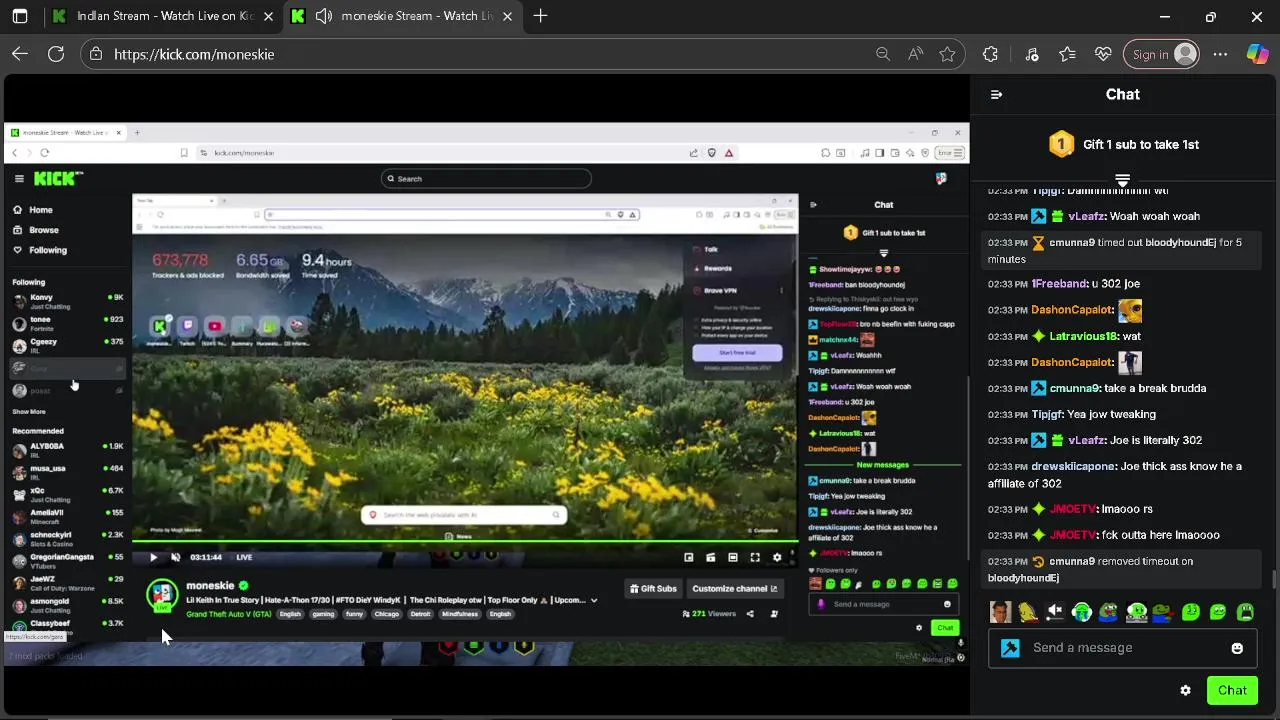The image size is (1280, 720).
Task: Click the Kick logo in stream
Action: click(58, 178)
